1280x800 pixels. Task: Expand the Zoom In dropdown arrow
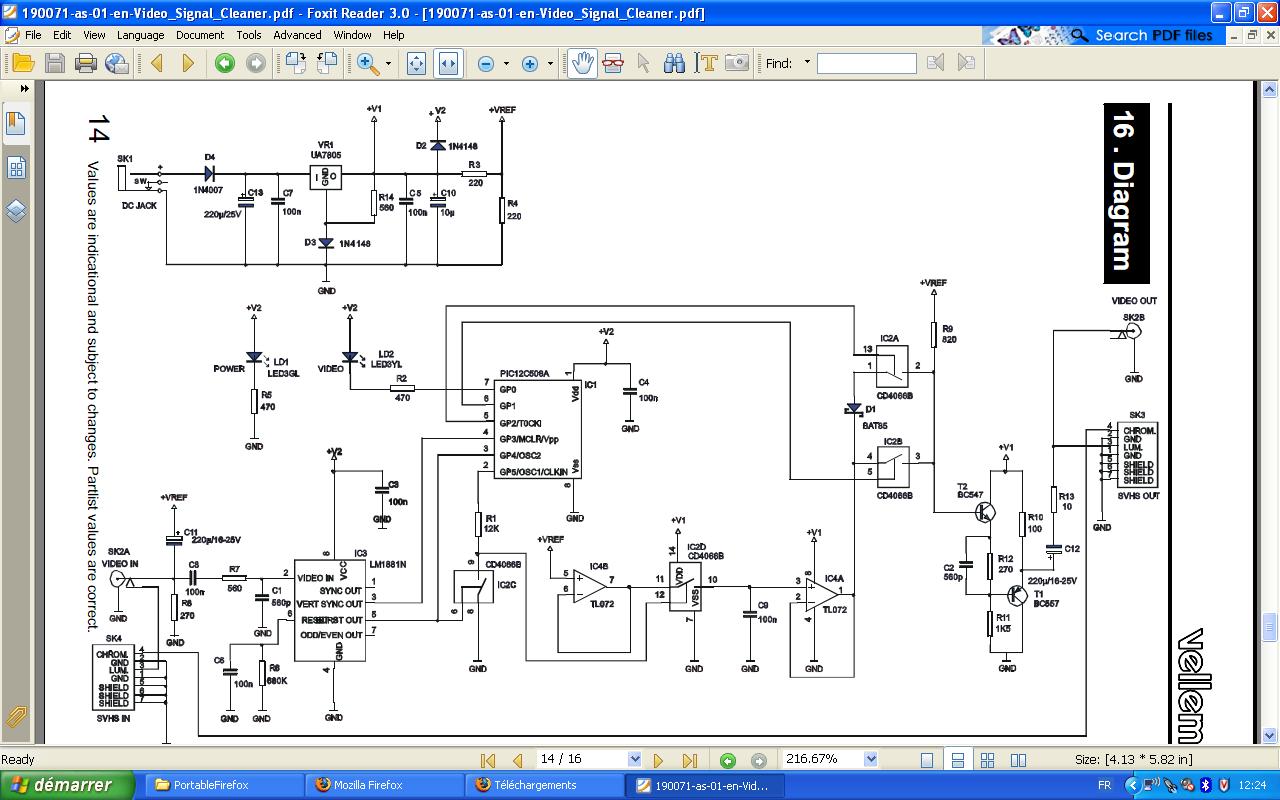(550, 63)
